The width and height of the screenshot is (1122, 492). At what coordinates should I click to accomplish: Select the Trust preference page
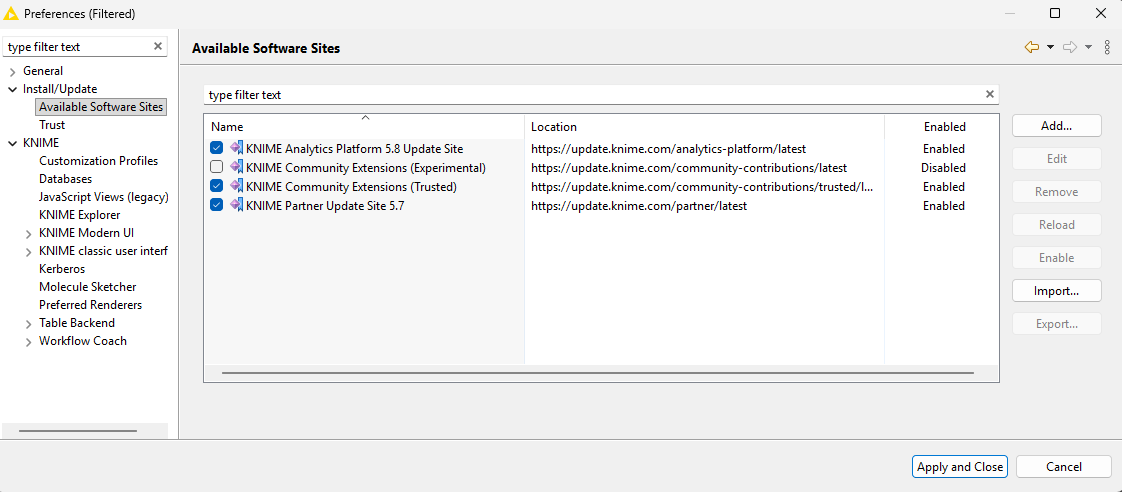[52, 125]
